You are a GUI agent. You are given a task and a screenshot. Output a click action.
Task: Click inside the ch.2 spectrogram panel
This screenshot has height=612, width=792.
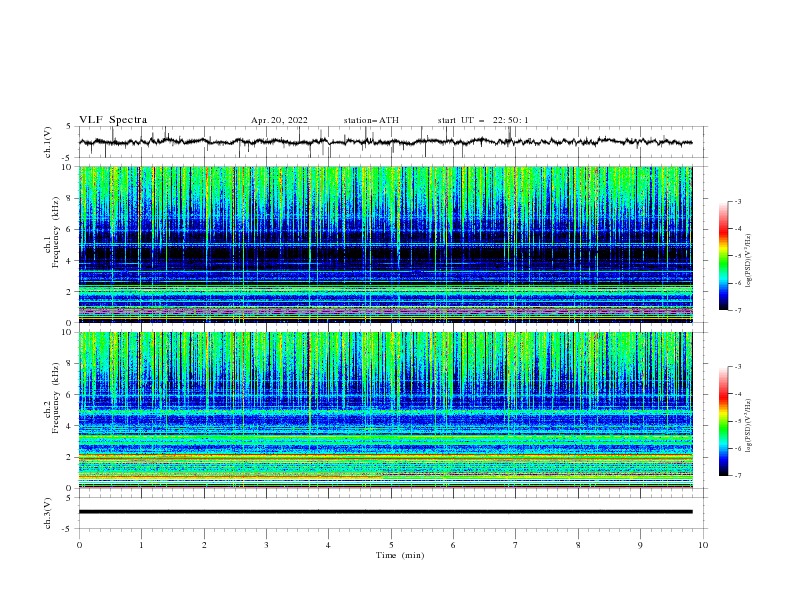tap(385, 410)
